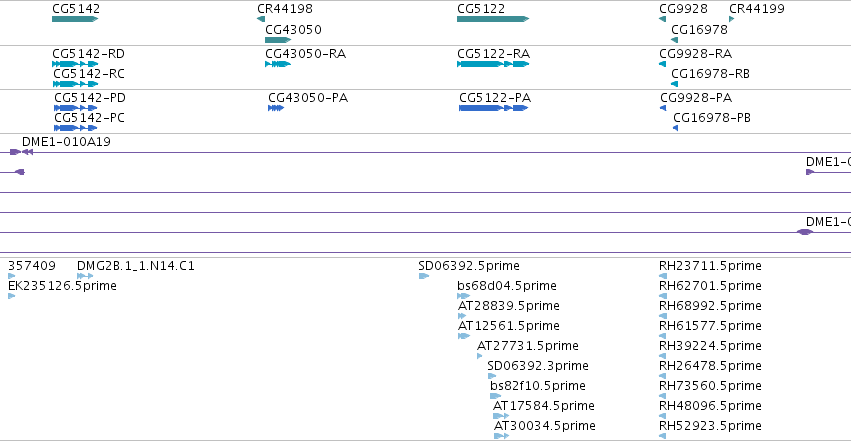Select the RH23711.5prime EST label
The height and width of the screenshot is (441, 851).
pos(710,266)
